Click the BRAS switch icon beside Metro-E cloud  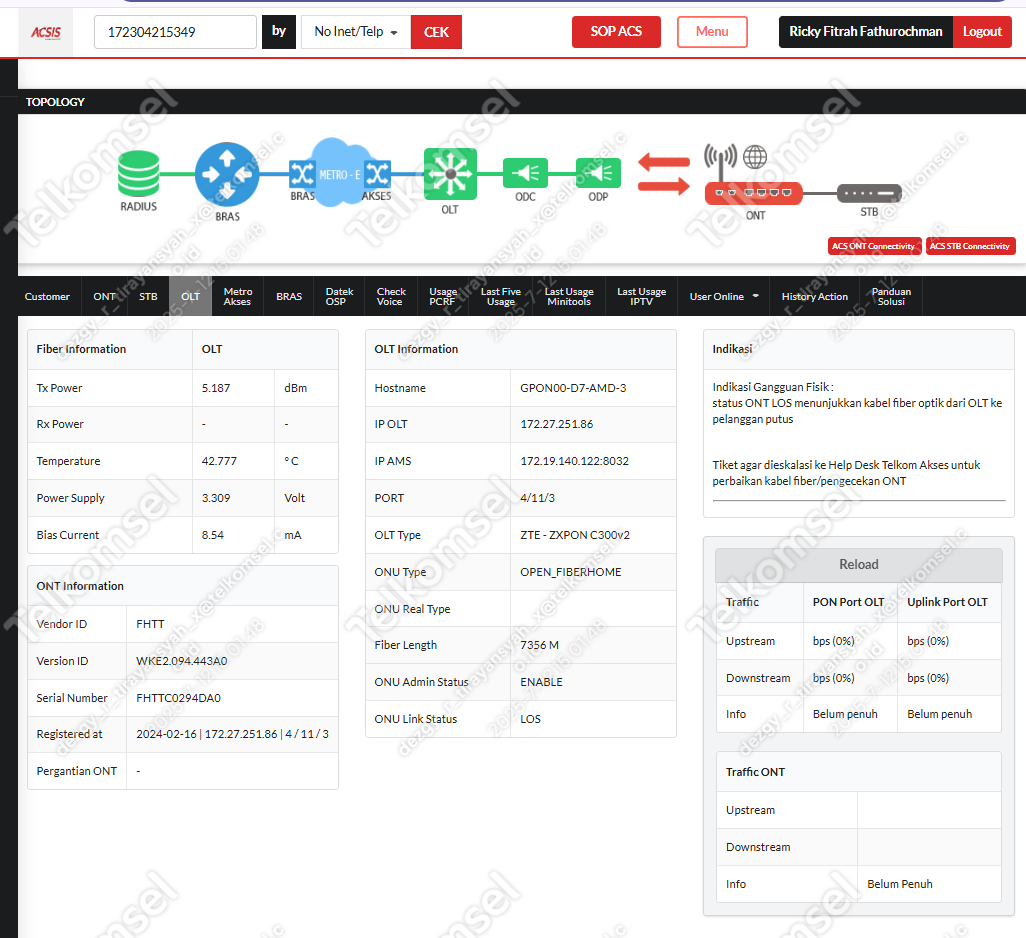tap(302, 174)
